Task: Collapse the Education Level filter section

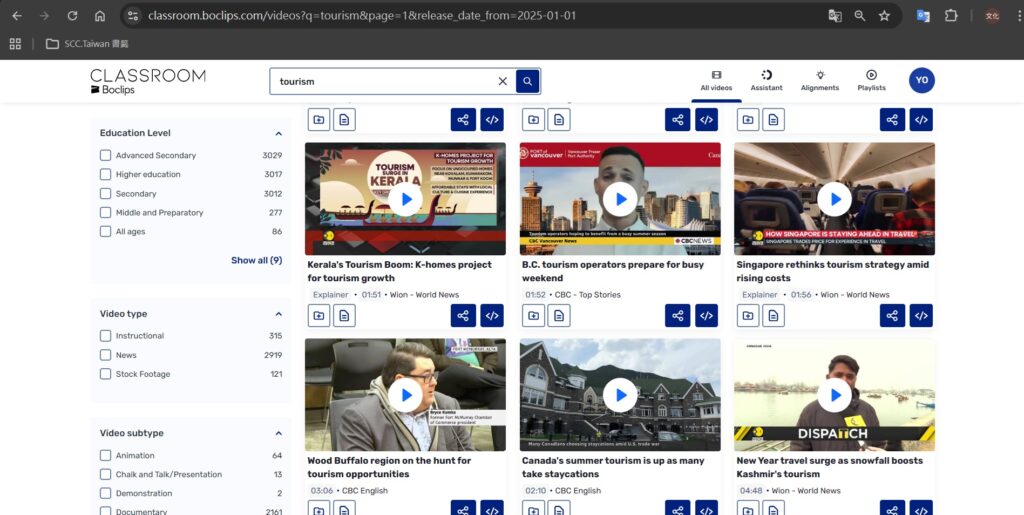Action: 278,133
